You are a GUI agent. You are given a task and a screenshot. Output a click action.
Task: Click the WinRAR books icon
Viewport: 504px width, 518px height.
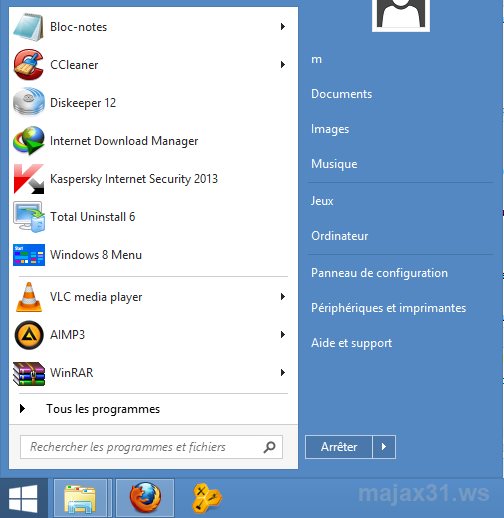(x=29, y=373)
